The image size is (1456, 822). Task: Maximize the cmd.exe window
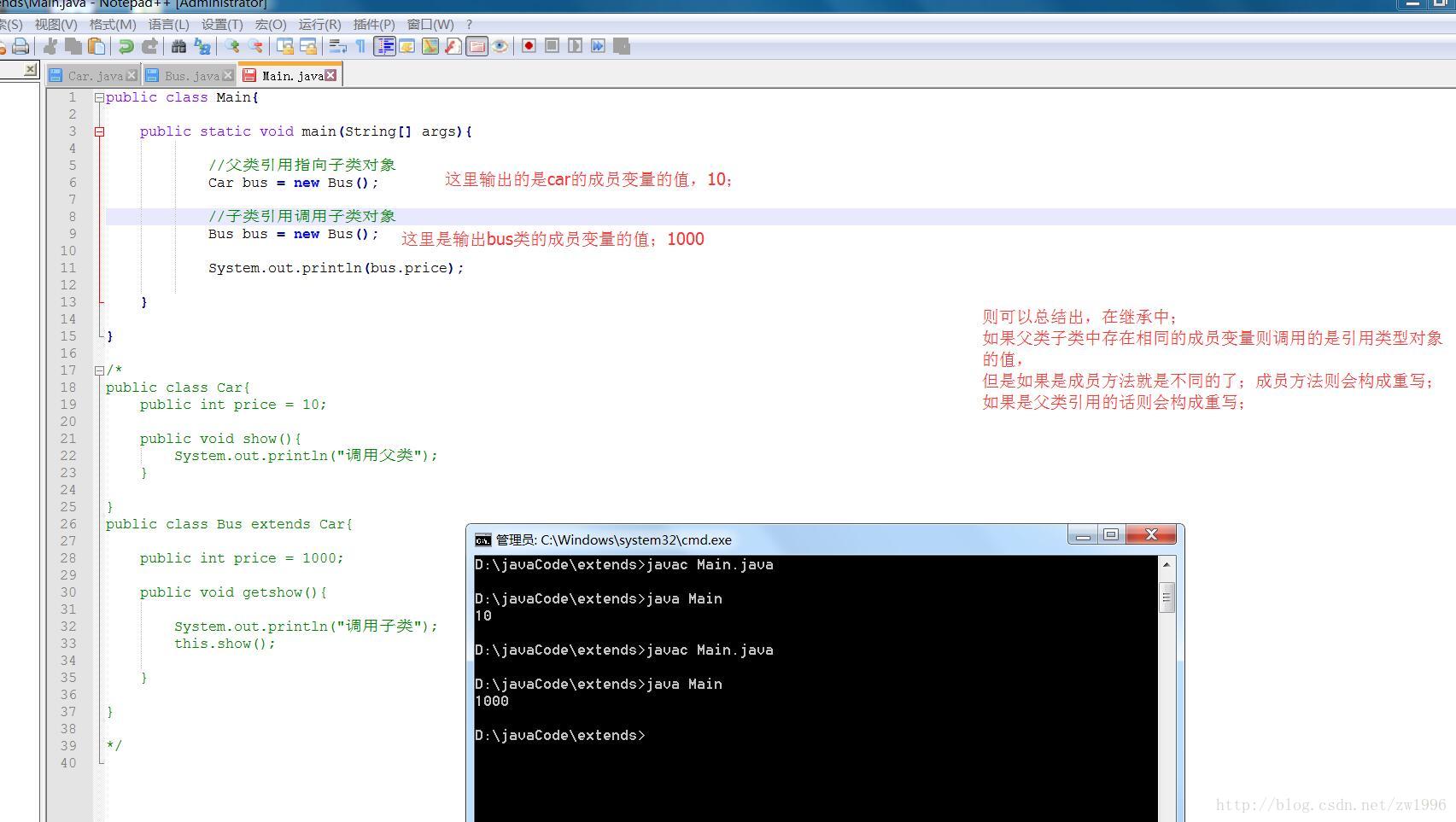(1111, 535)
